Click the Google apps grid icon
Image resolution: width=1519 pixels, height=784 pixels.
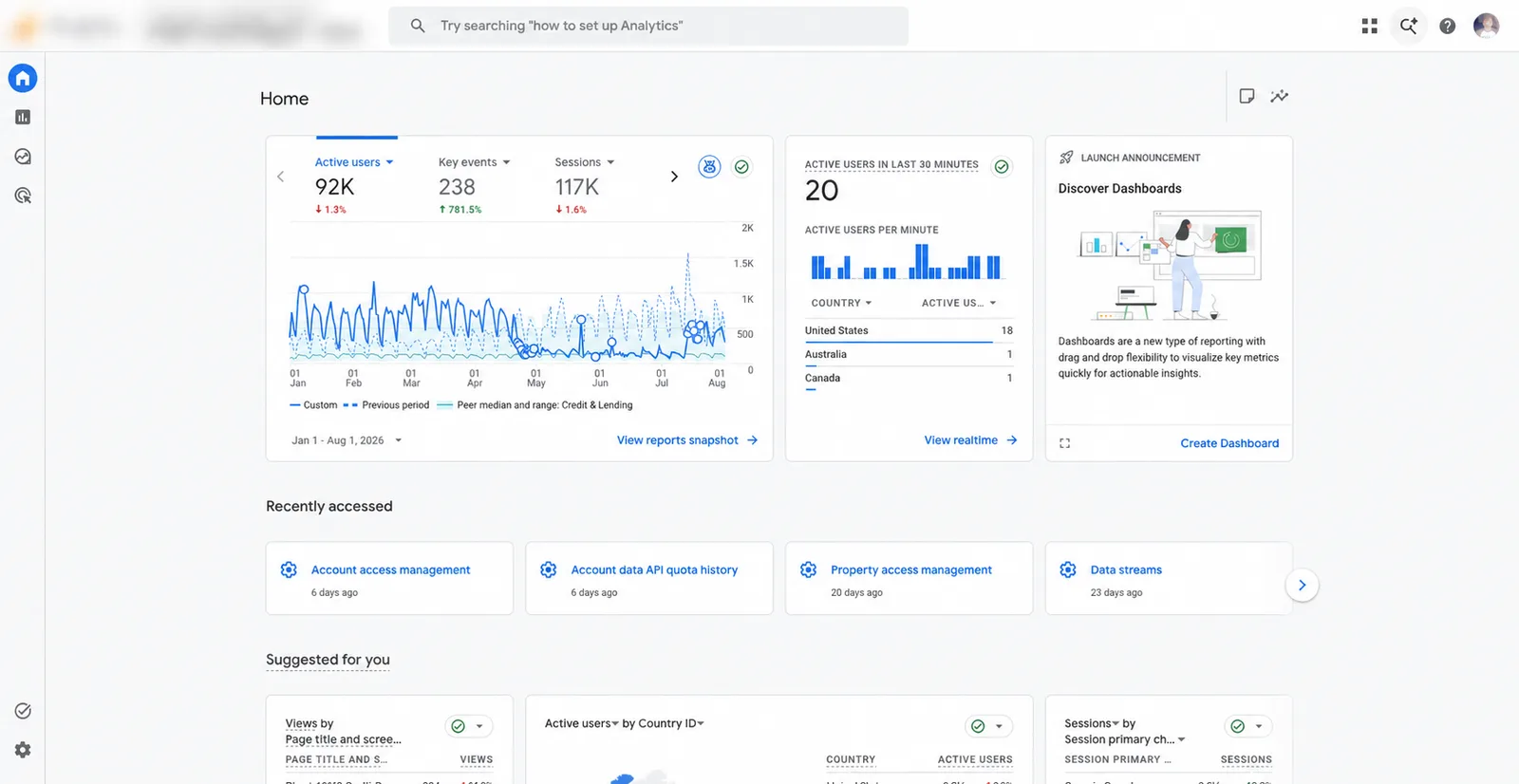click(1369, 26)
